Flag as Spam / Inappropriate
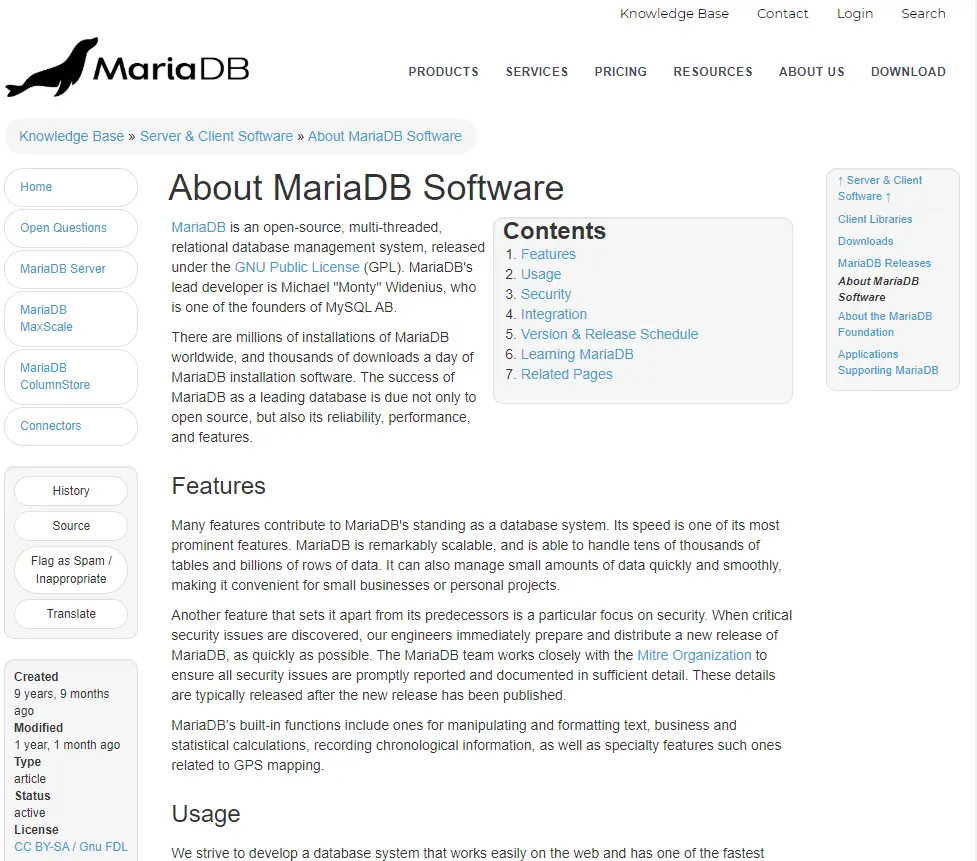 pos(71,569)
